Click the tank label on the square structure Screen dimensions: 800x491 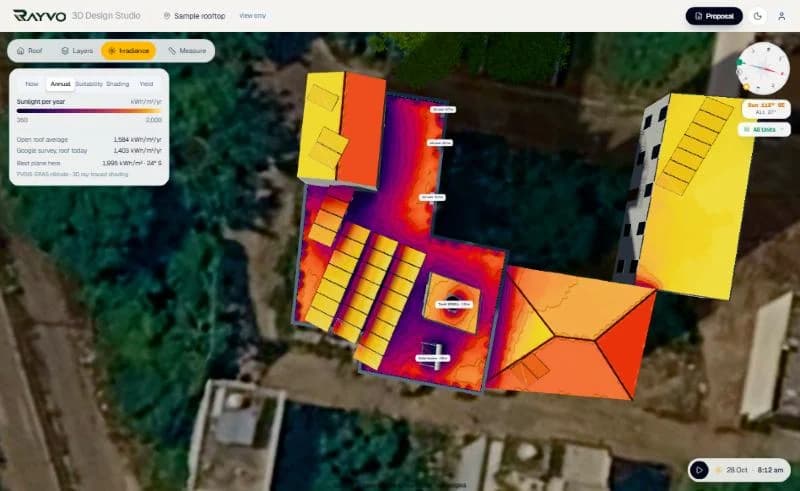click(x=454, y=304)
